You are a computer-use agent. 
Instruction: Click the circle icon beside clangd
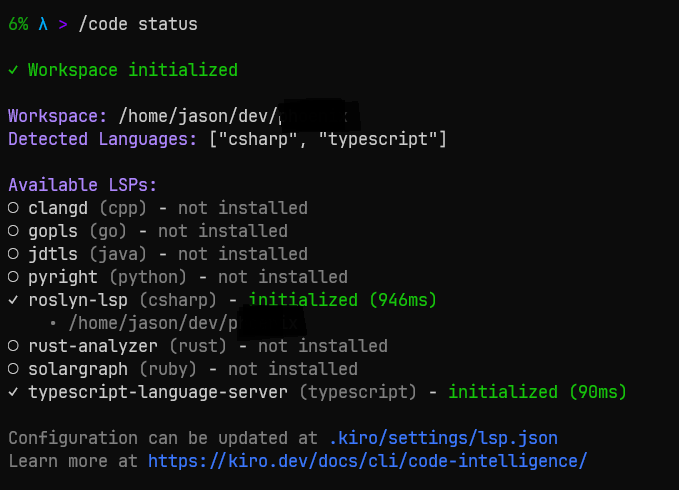pos(13,208)
